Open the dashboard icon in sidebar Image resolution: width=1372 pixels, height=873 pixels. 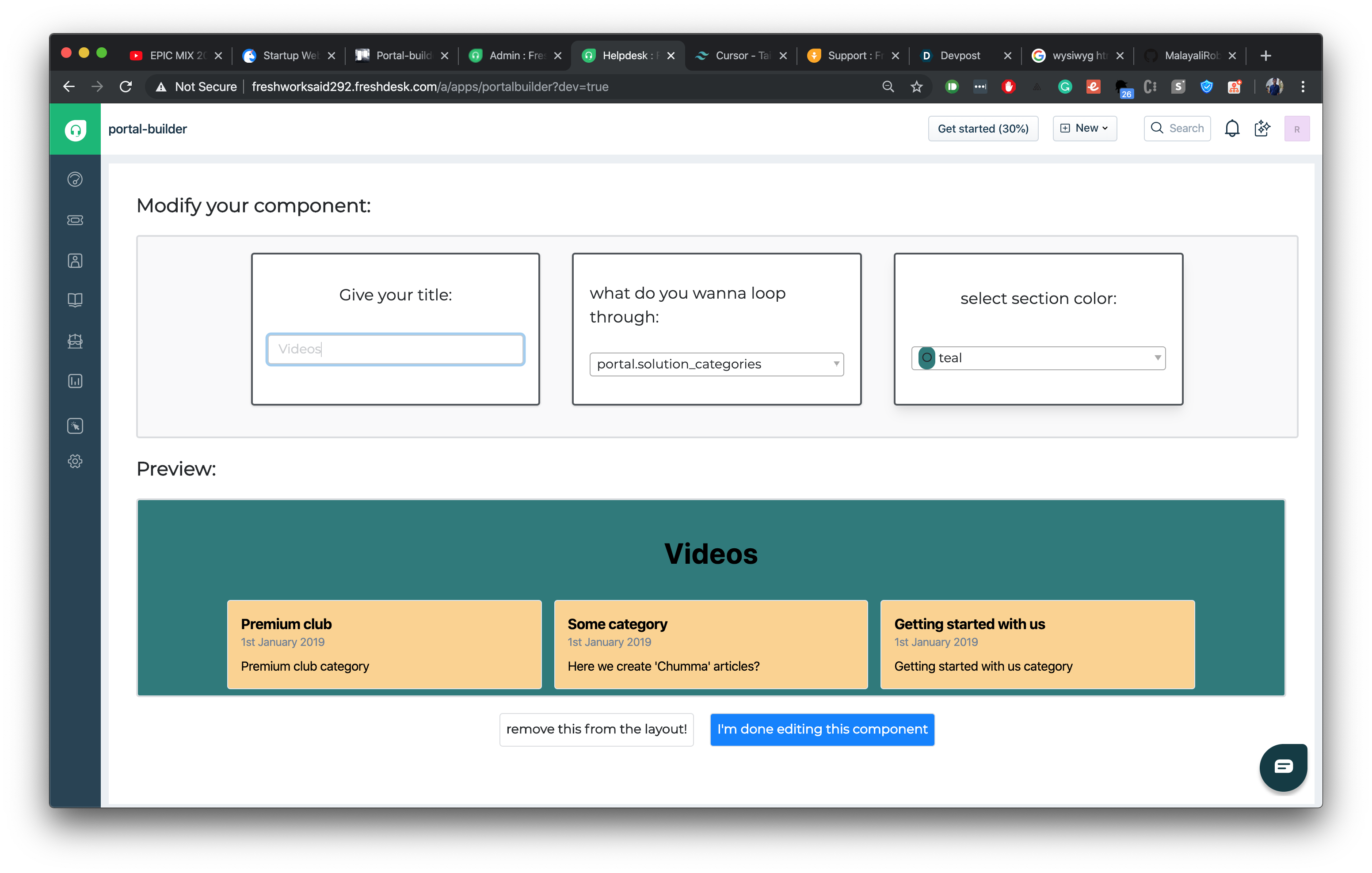click(x=75, y=179)
